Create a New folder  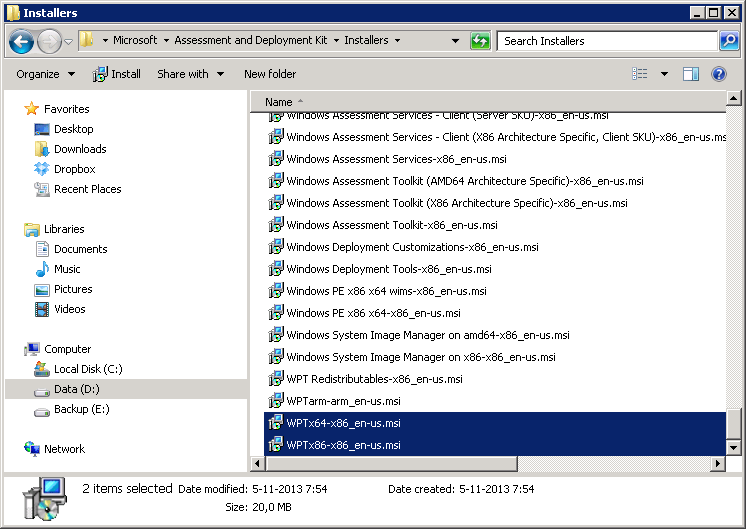coord(270,74)
